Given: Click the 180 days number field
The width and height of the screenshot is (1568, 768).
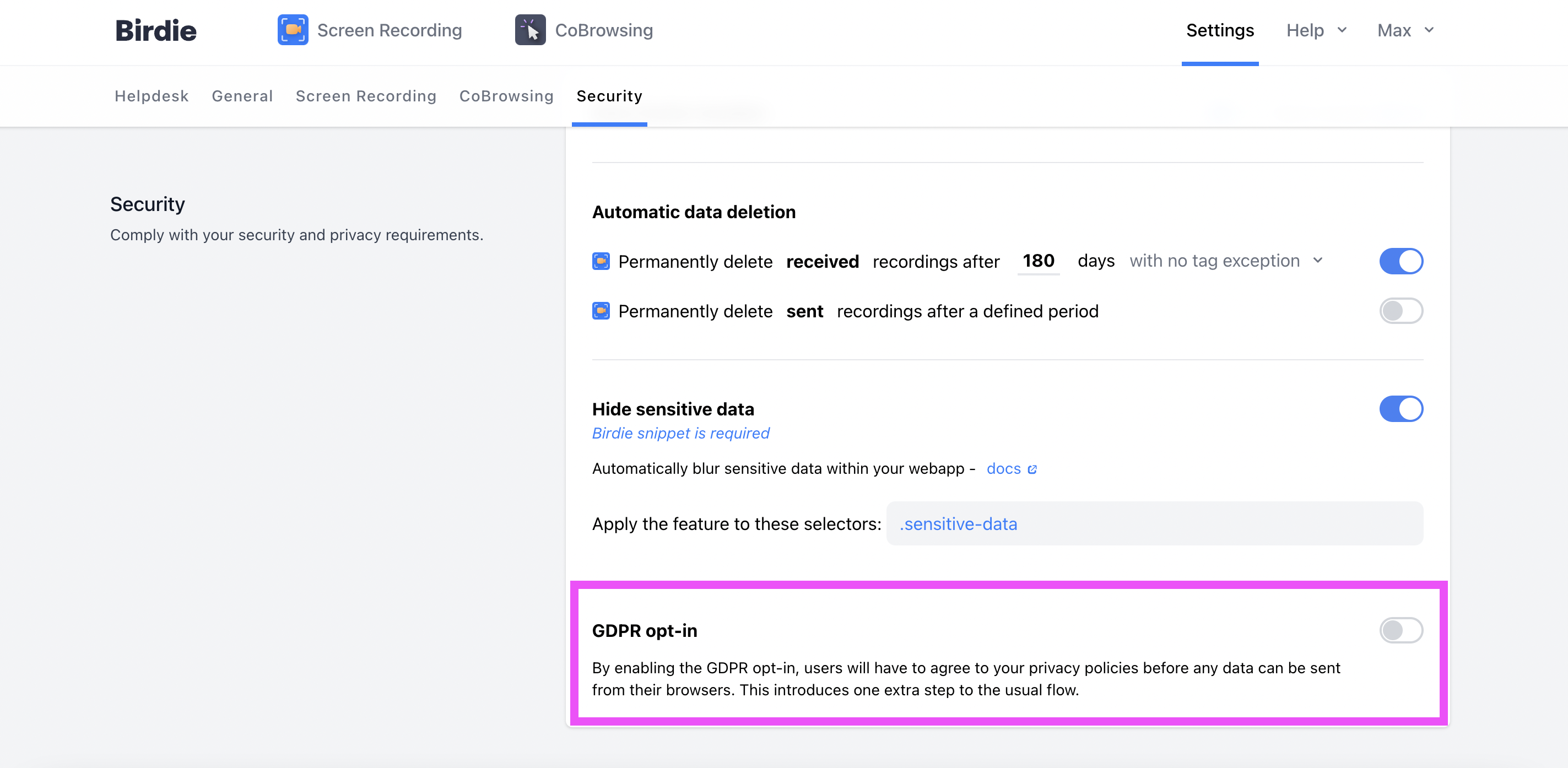Looking at the screenshot, I should 1038,261.
